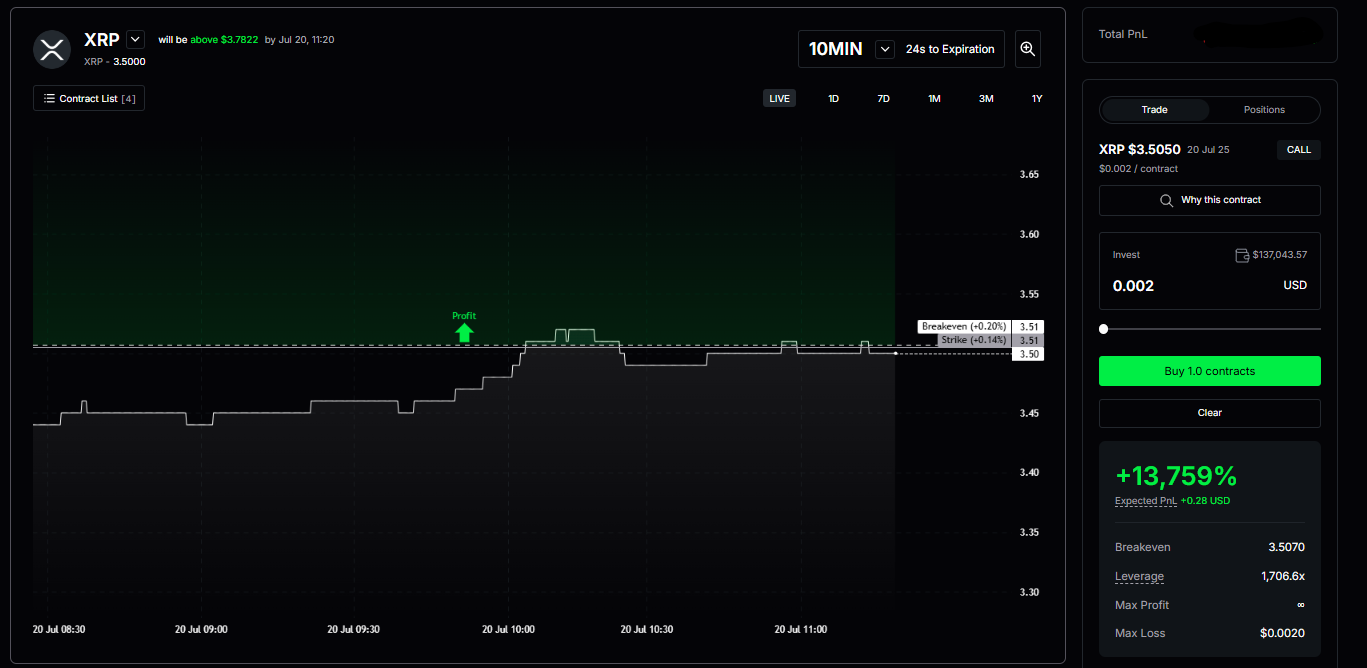Open the XRP asset dropdown arrow
The width and height of the screenshot is (1367, 668).
pos(136,39)
